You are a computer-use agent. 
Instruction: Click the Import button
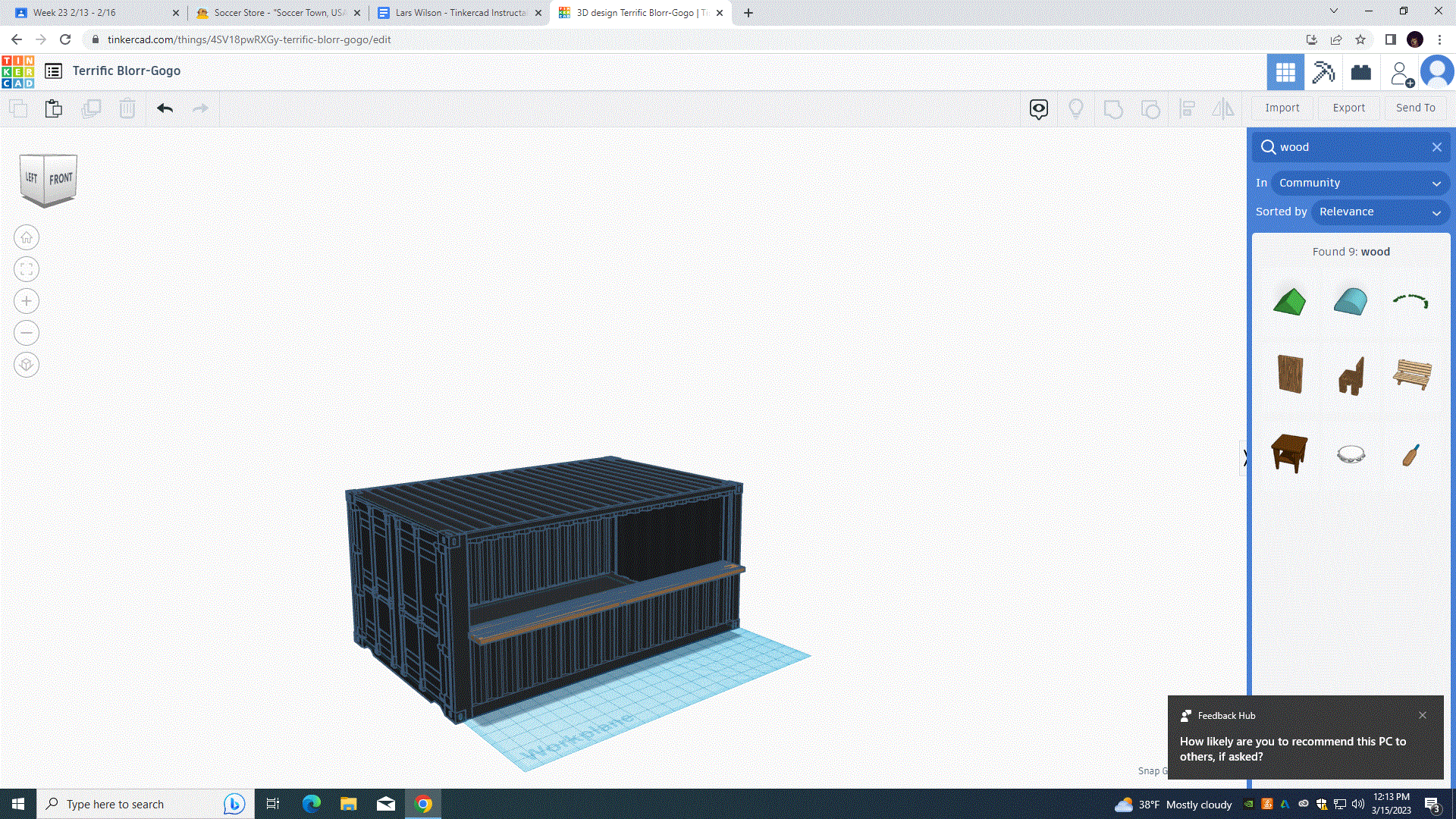1282,108
